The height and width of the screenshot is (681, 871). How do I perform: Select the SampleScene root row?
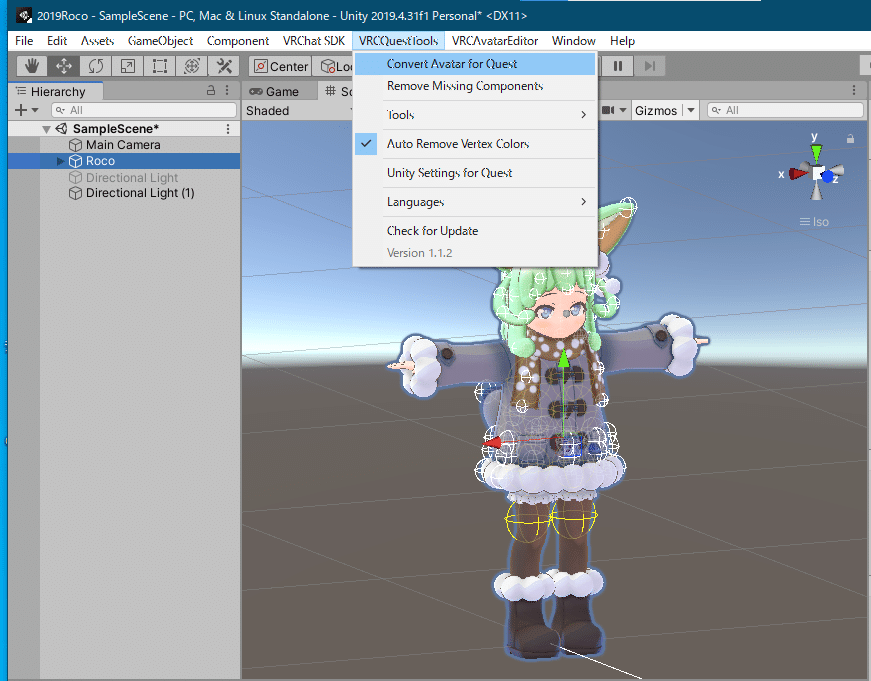pyautogui.click(x=124, y=129)
